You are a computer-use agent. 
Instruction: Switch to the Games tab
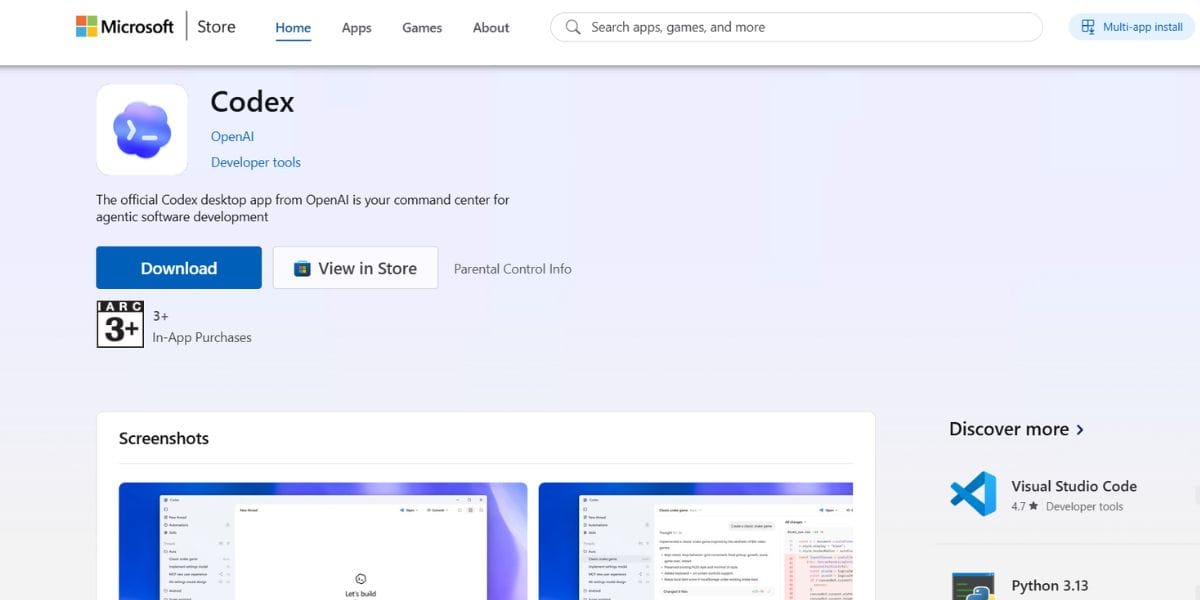pyautogui.click(x=421, y=28)
